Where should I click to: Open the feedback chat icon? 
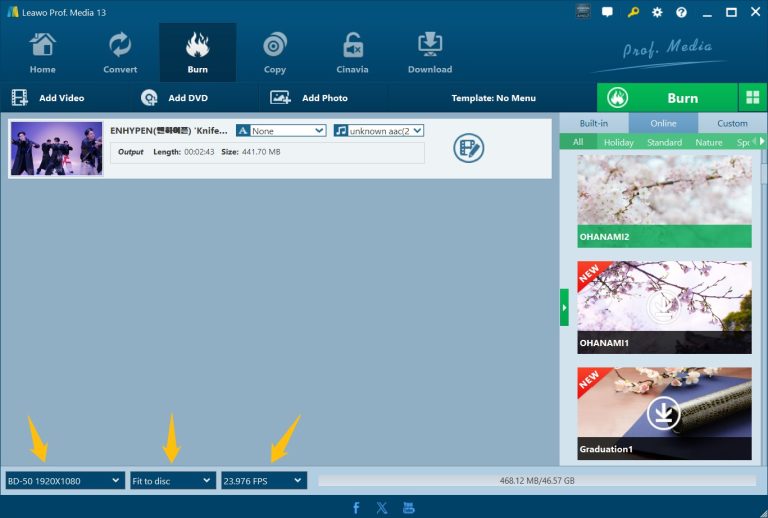tap(607, 12)
